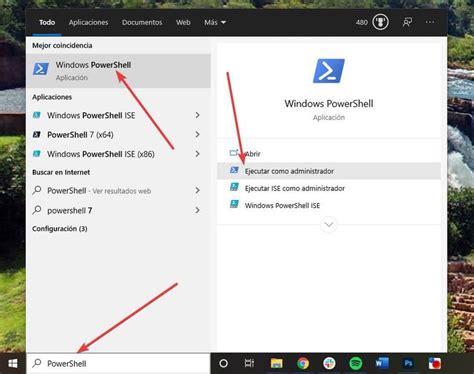Choose Ejecutar ISE como administrador
This screenshot has width=474, height=374.
[x=329, y=188]
